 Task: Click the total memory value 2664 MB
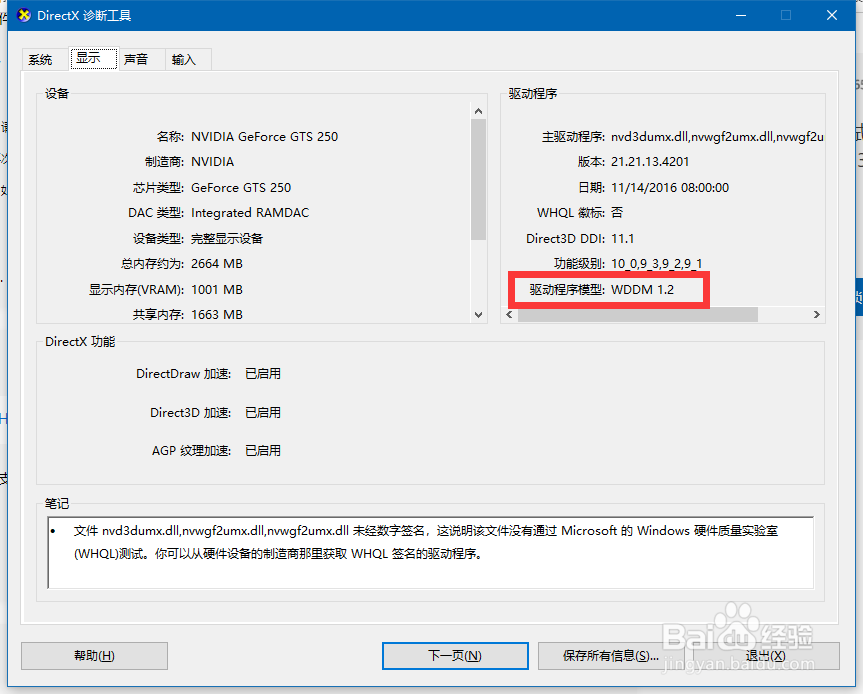pyautogui.click(x=216, y=264)
